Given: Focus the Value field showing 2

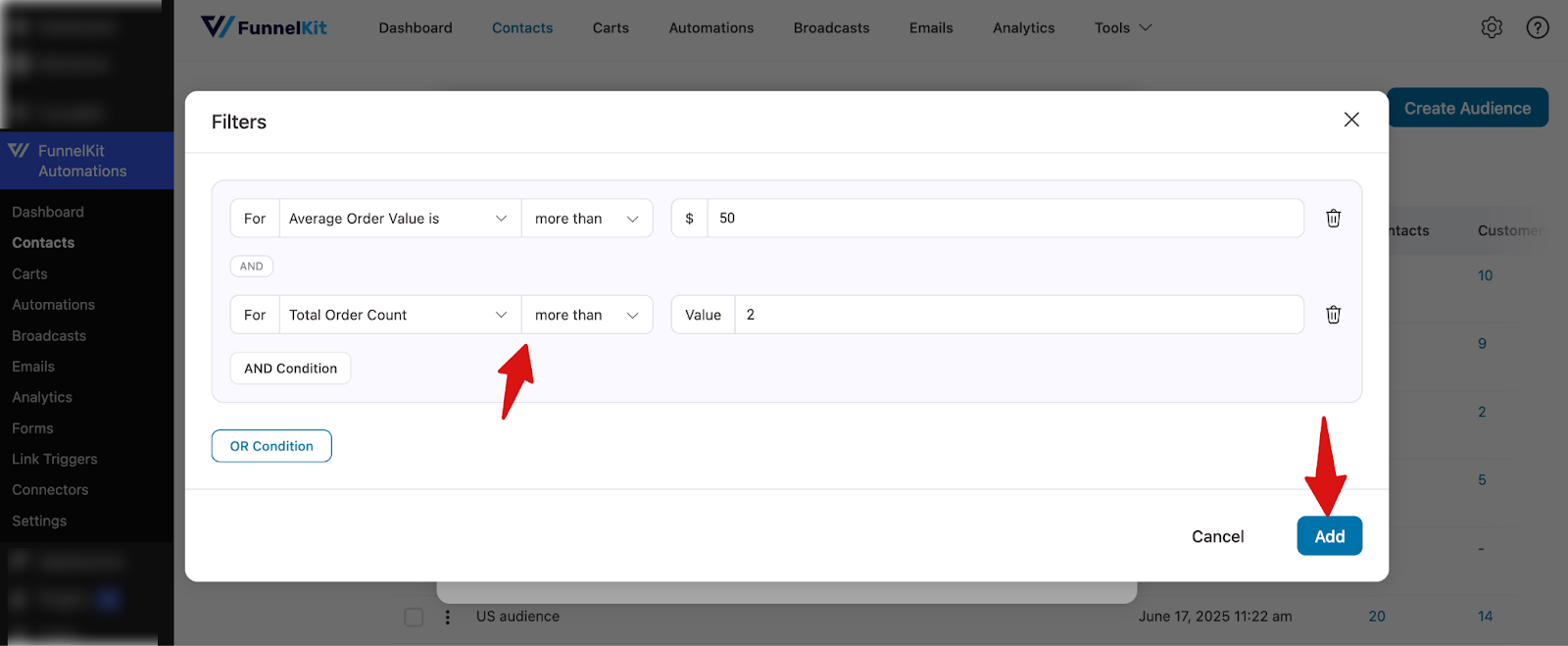Looking at the screenshot, I should pyautogui.click(x=1018, y=315).
